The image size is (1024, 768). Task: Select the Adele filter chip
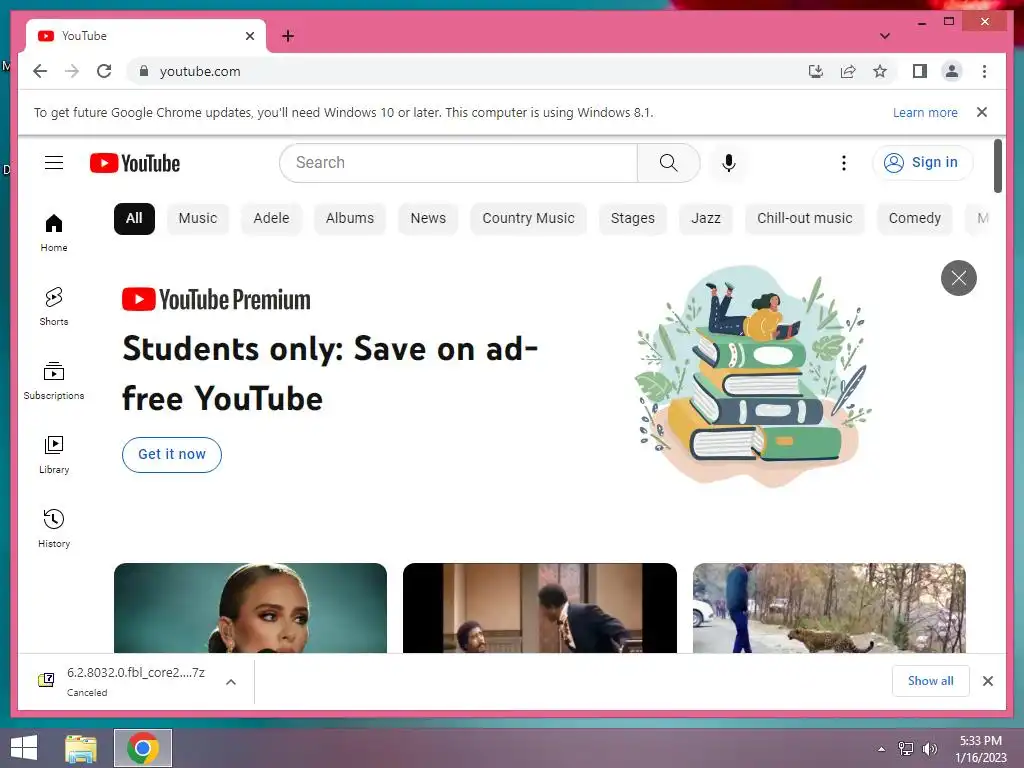pyautogui.click(x=271, y=218)
